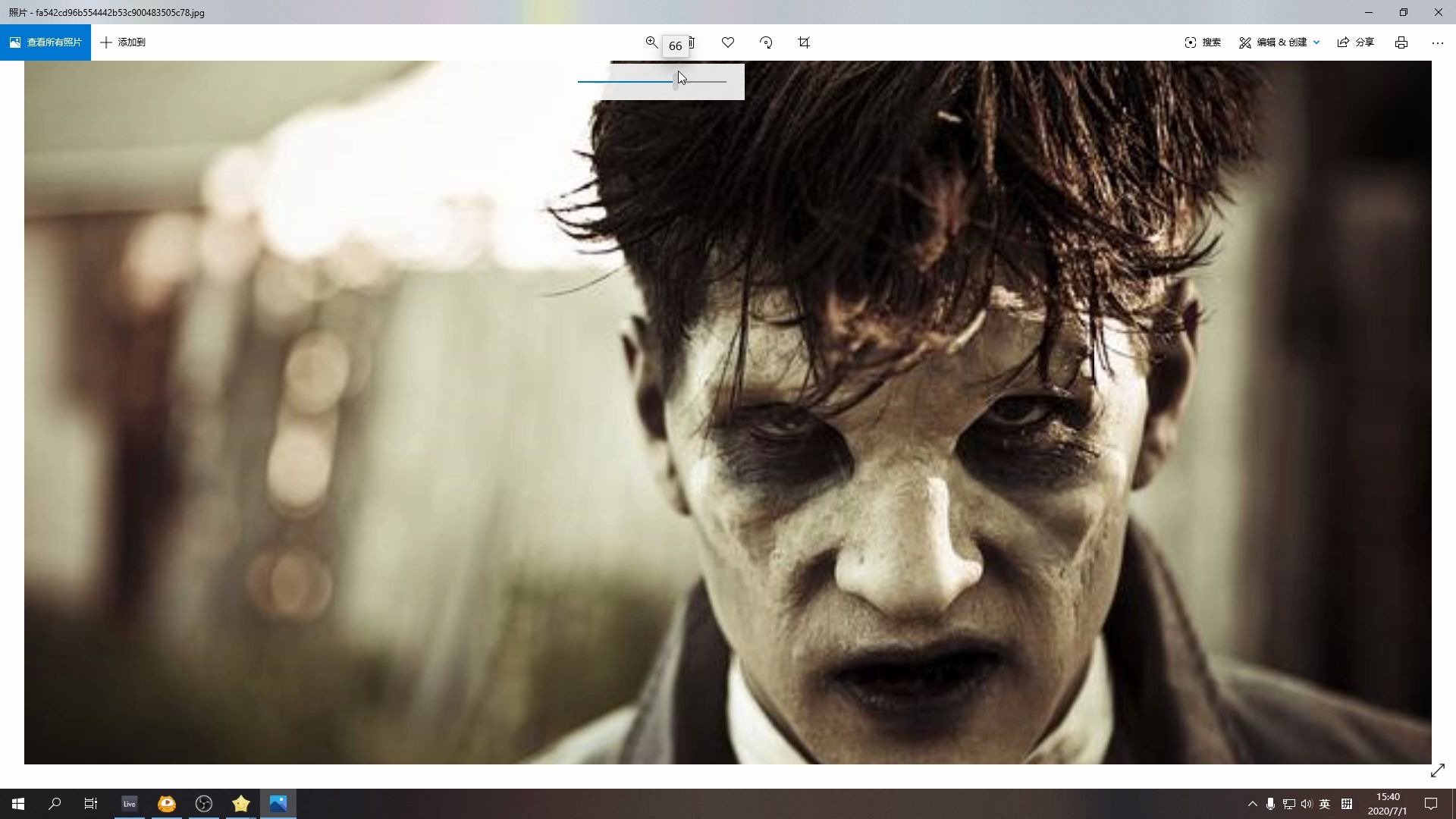1456x819 pixels.
Task: Open the three-dots more options menu
Action: [x=1437, y=42]
